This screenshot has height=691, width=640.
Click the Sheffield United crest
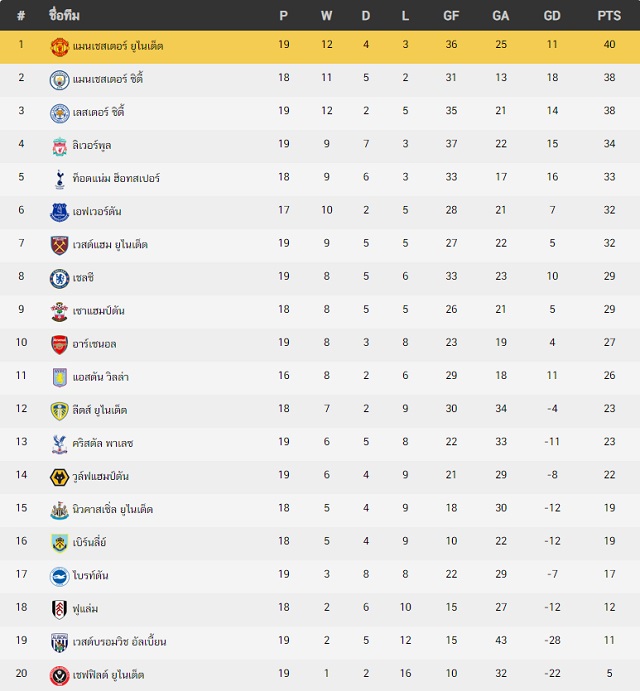pos(59,676)
